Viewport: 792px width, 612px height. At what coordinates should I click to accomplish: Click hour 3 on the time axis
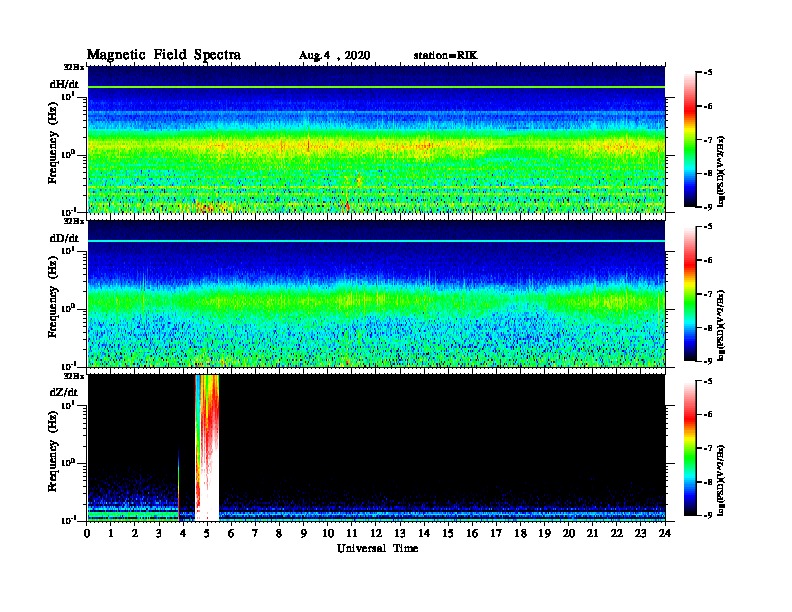click(160, 533)
